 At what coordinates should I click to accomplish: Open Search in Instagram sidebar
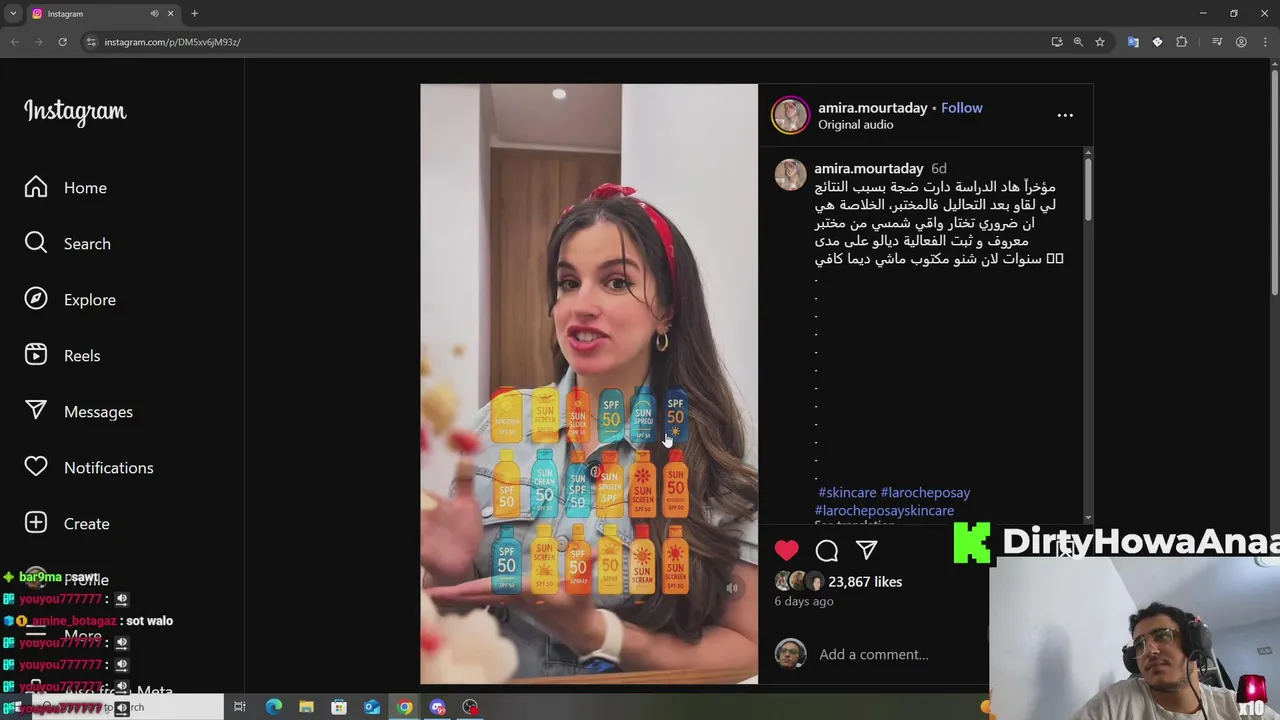point(68,244)
